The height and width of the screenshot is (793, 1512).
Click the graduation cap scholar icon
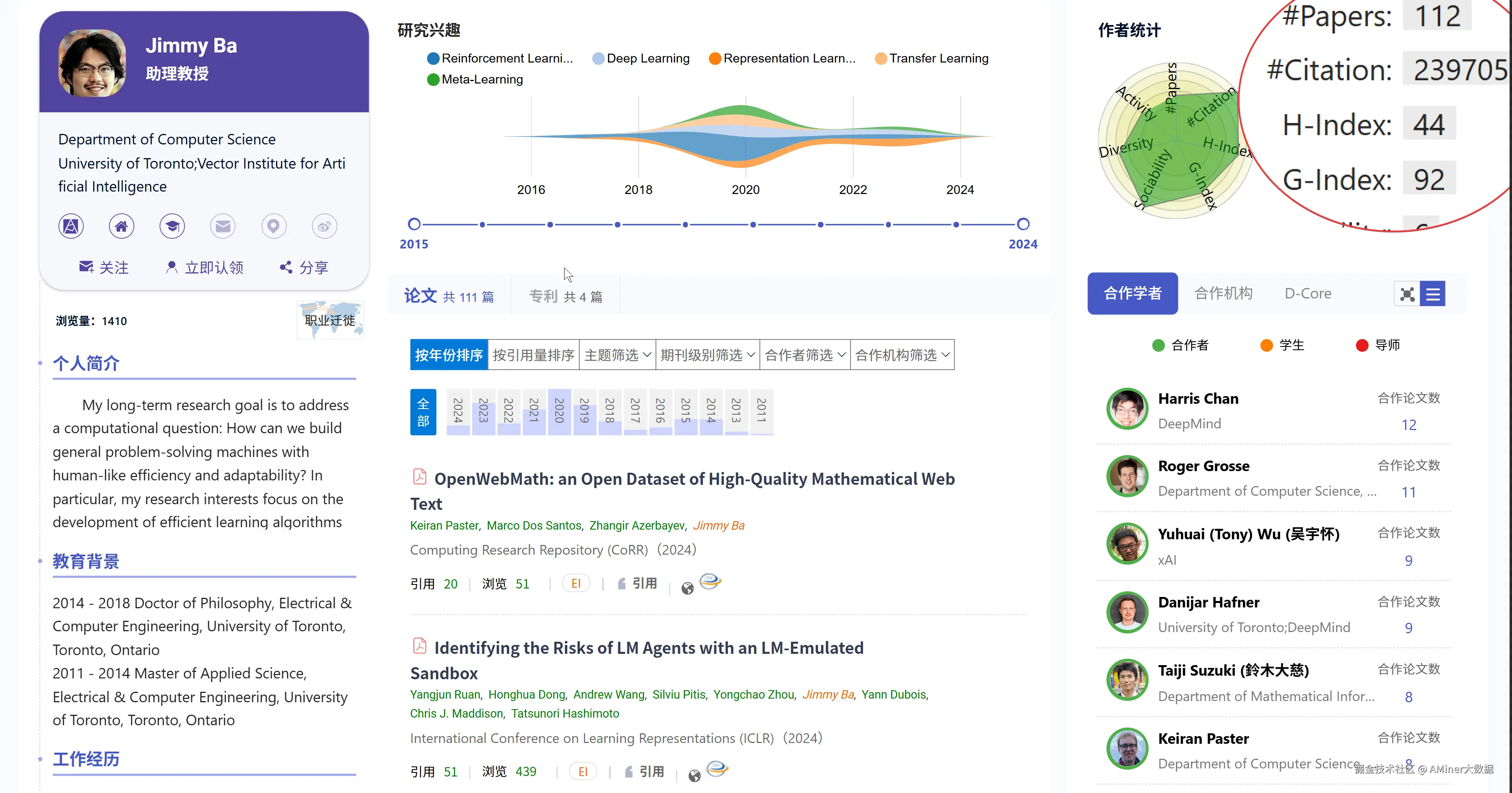coord(172,226)
